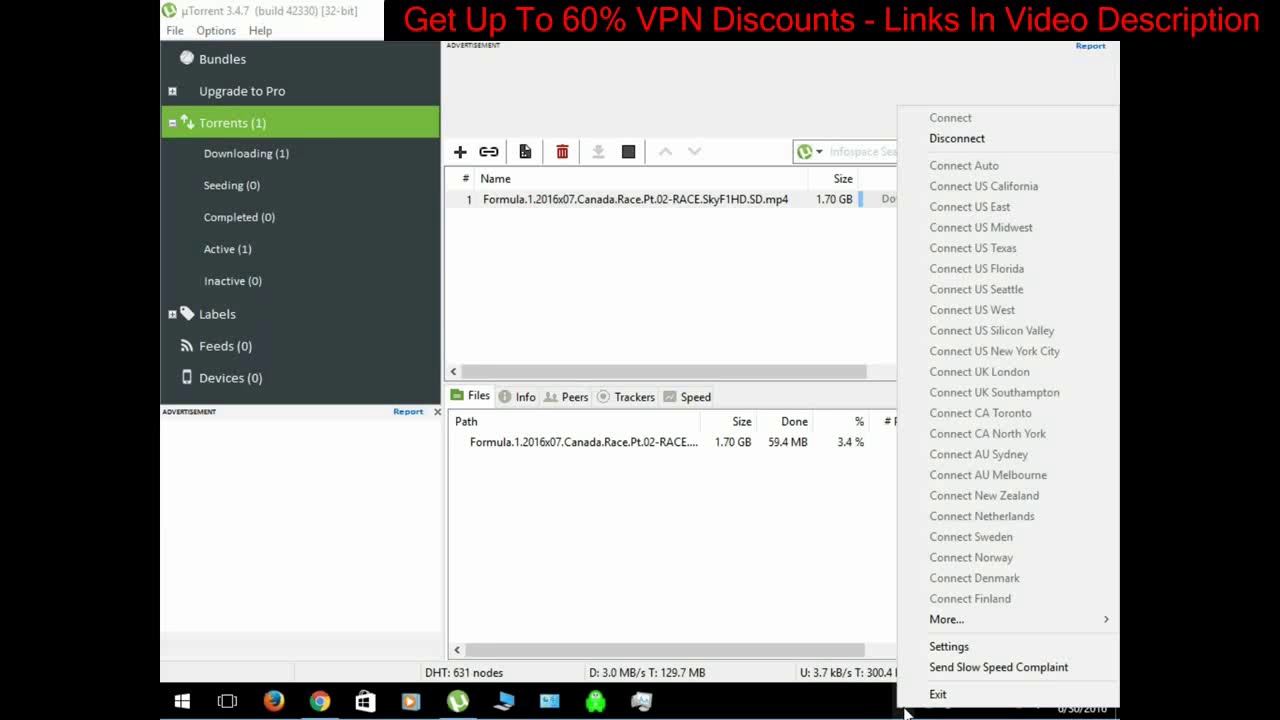Choose Connect UK London

pyautogui.click(x=979, y=372)
